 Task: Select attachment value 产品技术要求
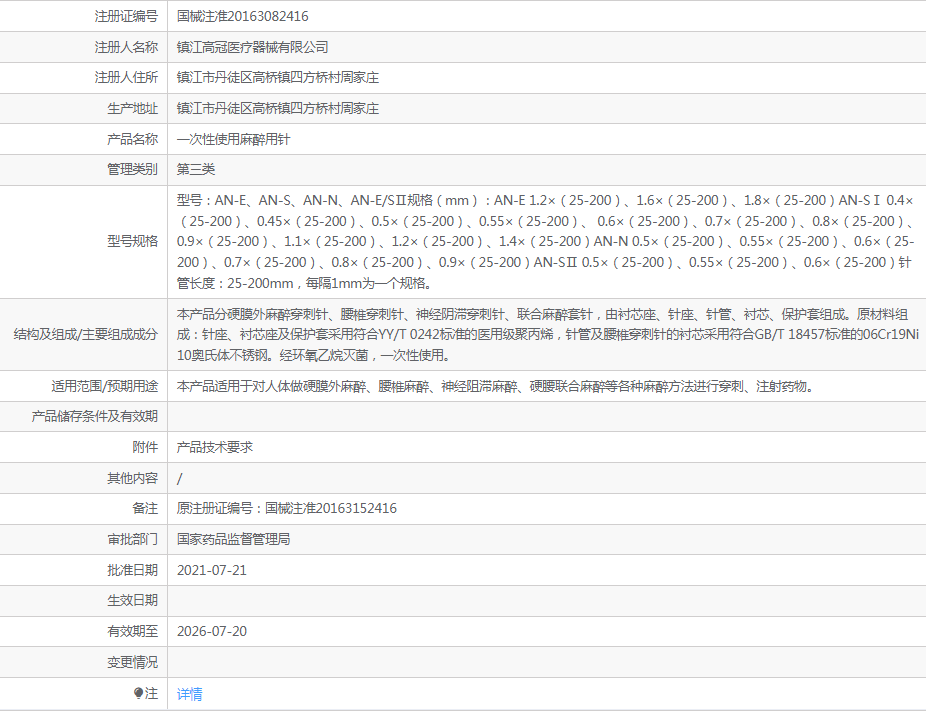(x=215, y=448)
